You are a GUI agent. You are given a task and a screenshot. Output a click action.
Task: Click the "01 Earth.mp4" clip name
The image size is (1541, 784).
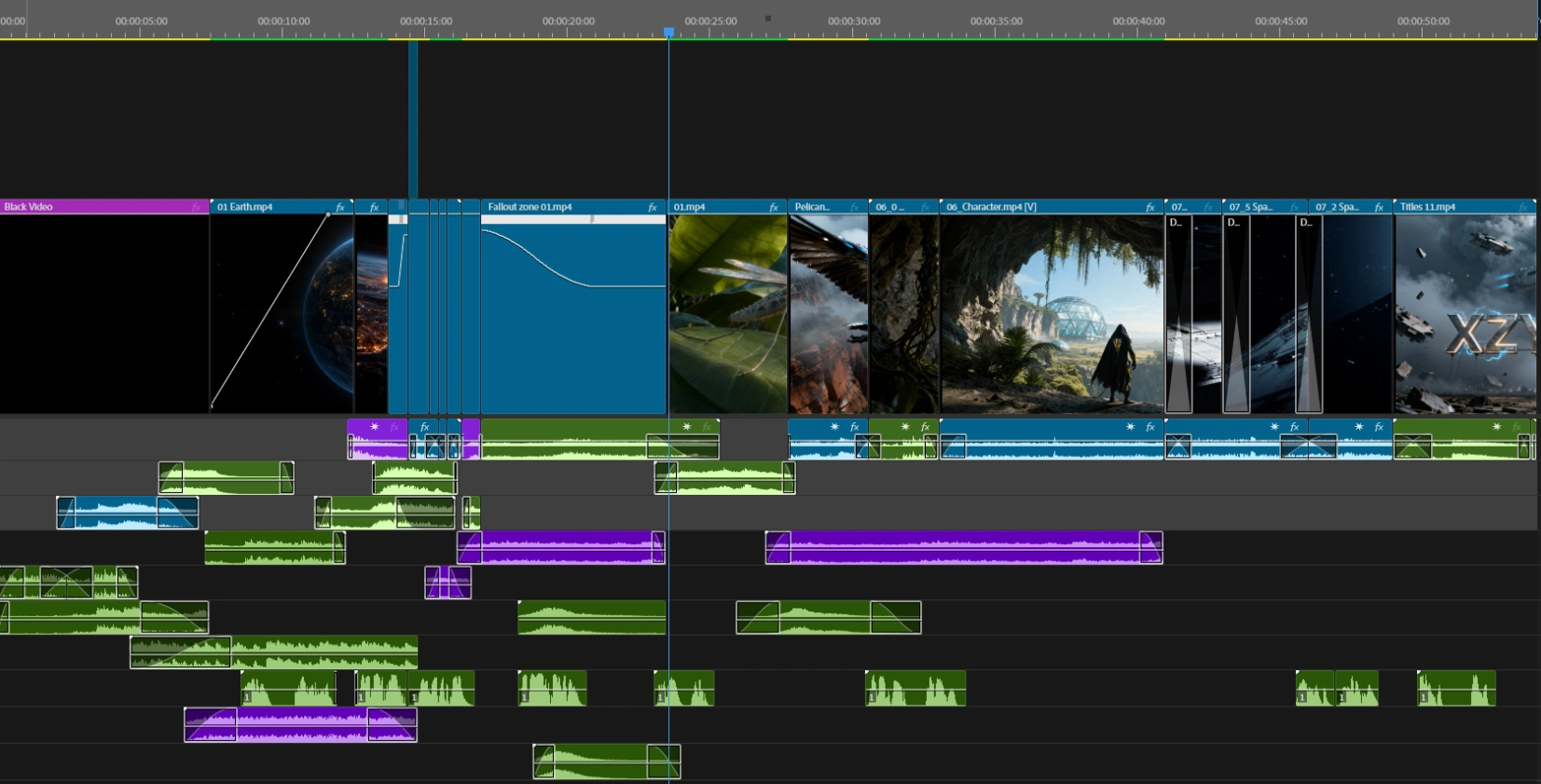245,207
